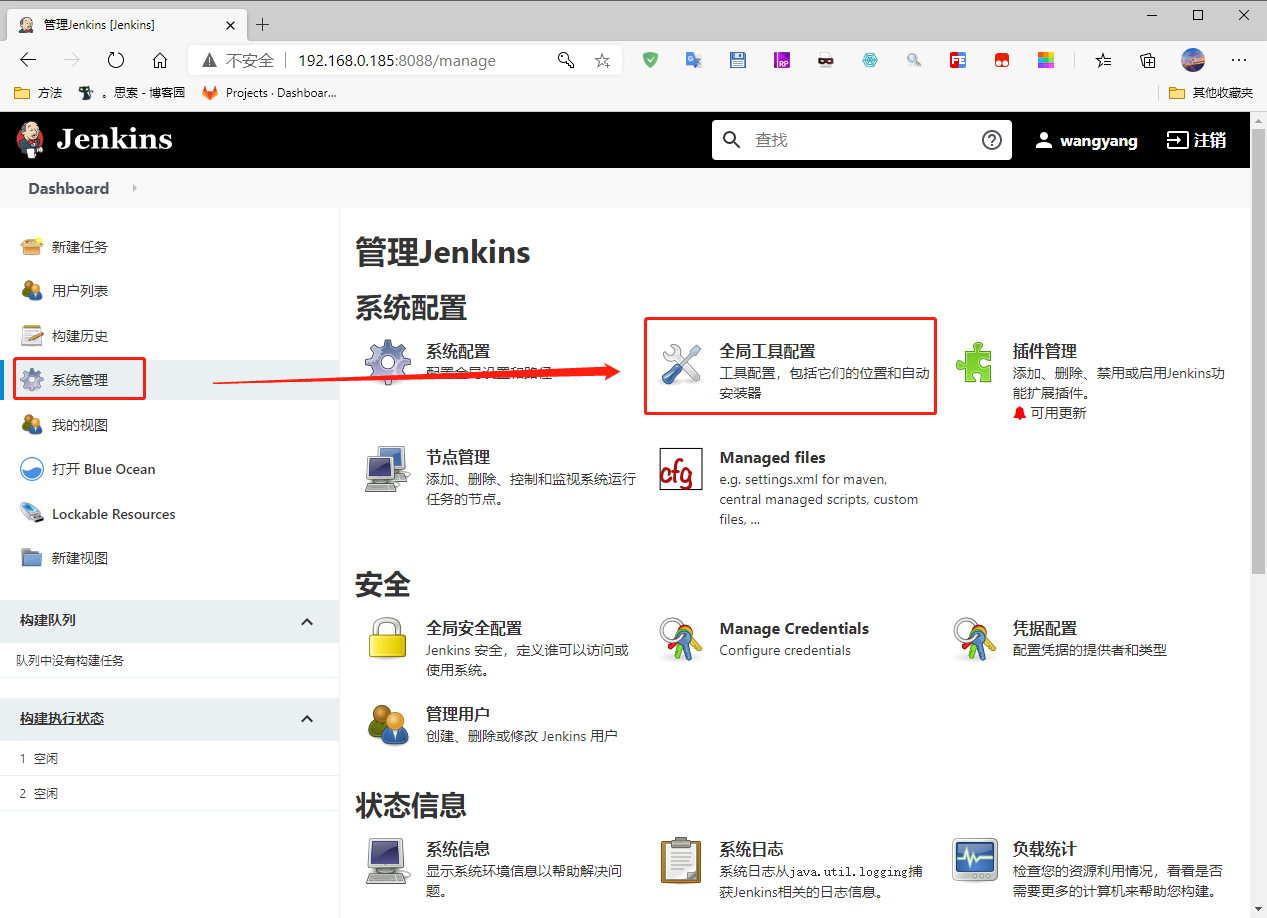Click the 全局安全配置 padlock icon
Image resolution: width=1267 pixels, height=918 pixels.
(388, 639)
